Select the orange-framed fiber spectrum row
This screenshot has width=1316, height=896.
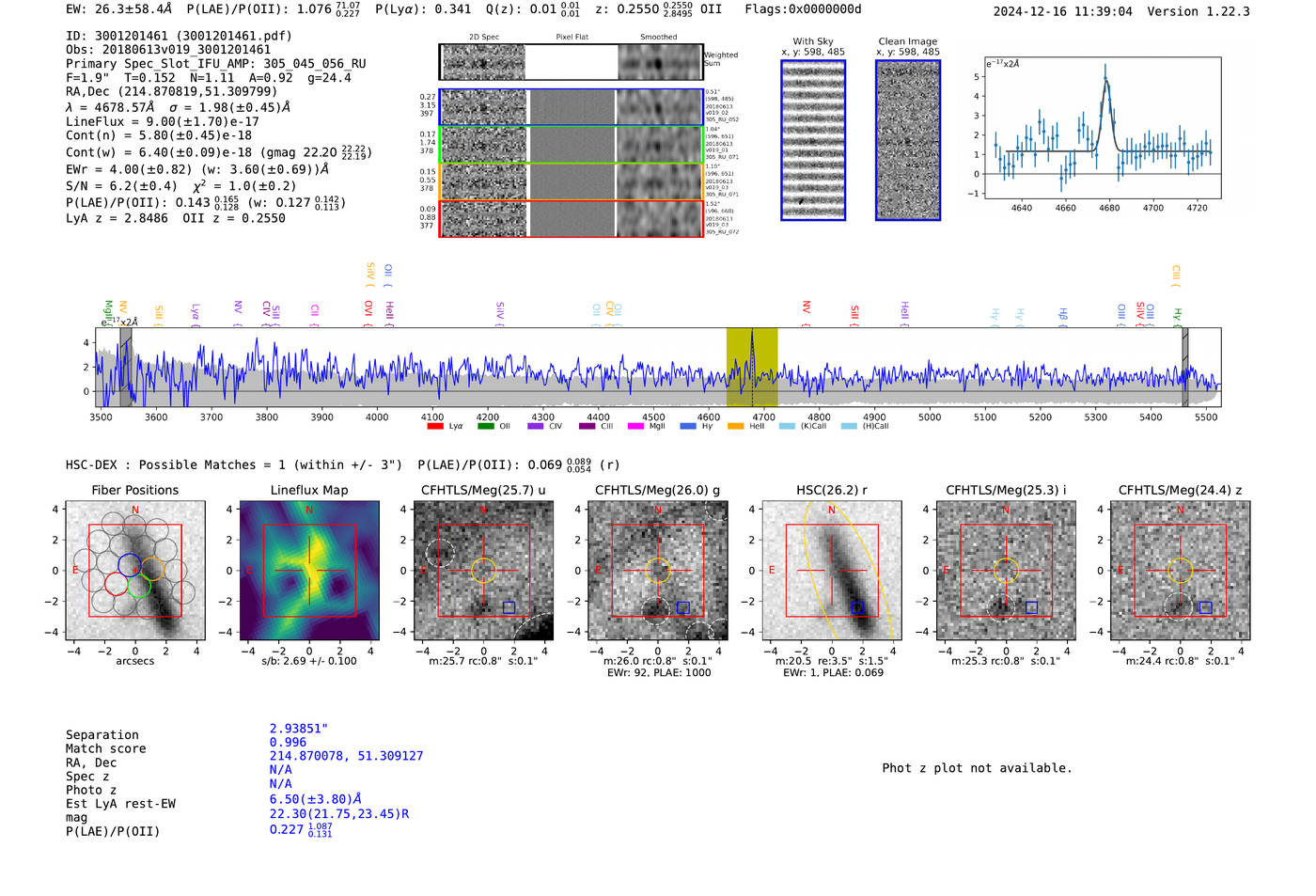coord(572,181)
